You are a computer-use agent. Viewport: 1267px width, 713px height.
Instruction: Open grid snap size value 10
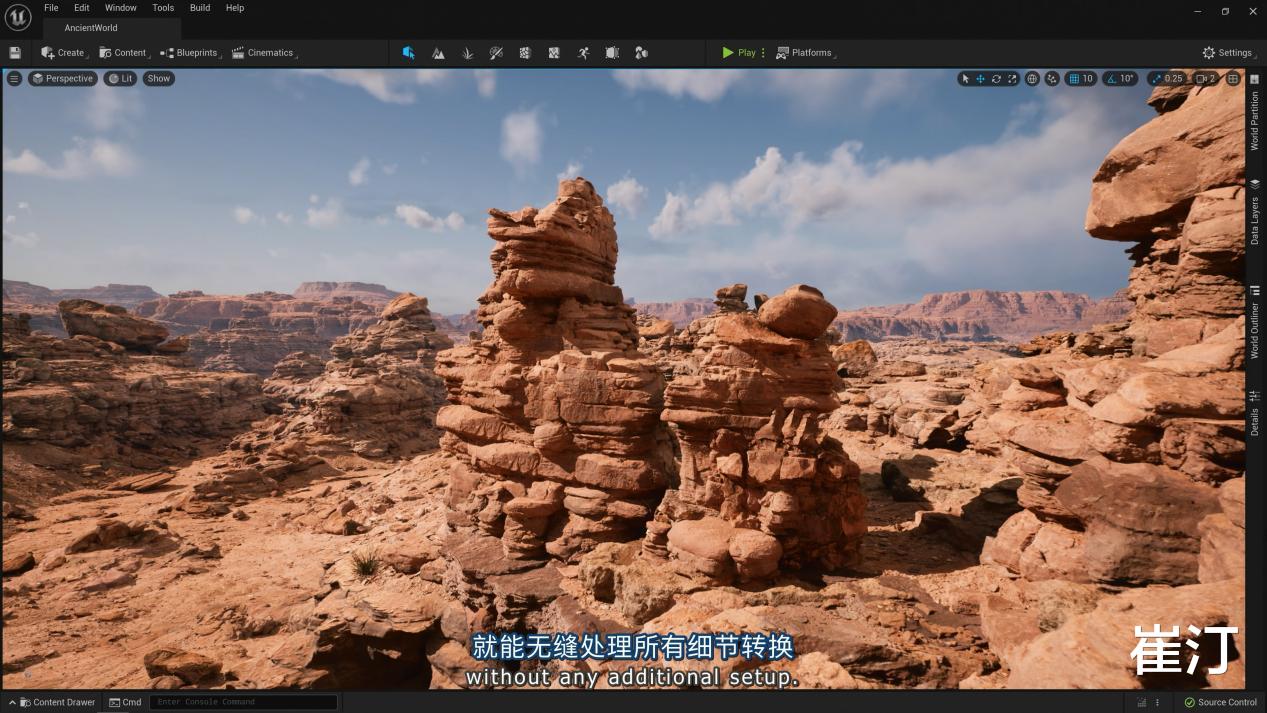1088,79
